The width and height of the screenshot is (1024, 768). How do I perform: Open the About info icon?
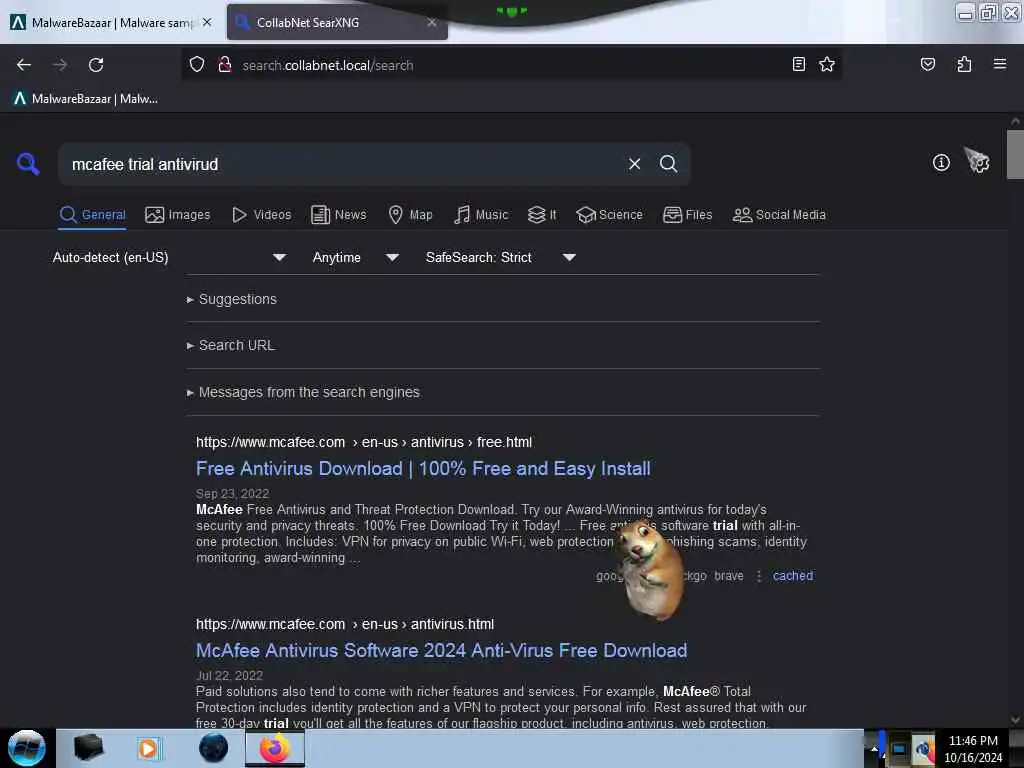point(941,162)
